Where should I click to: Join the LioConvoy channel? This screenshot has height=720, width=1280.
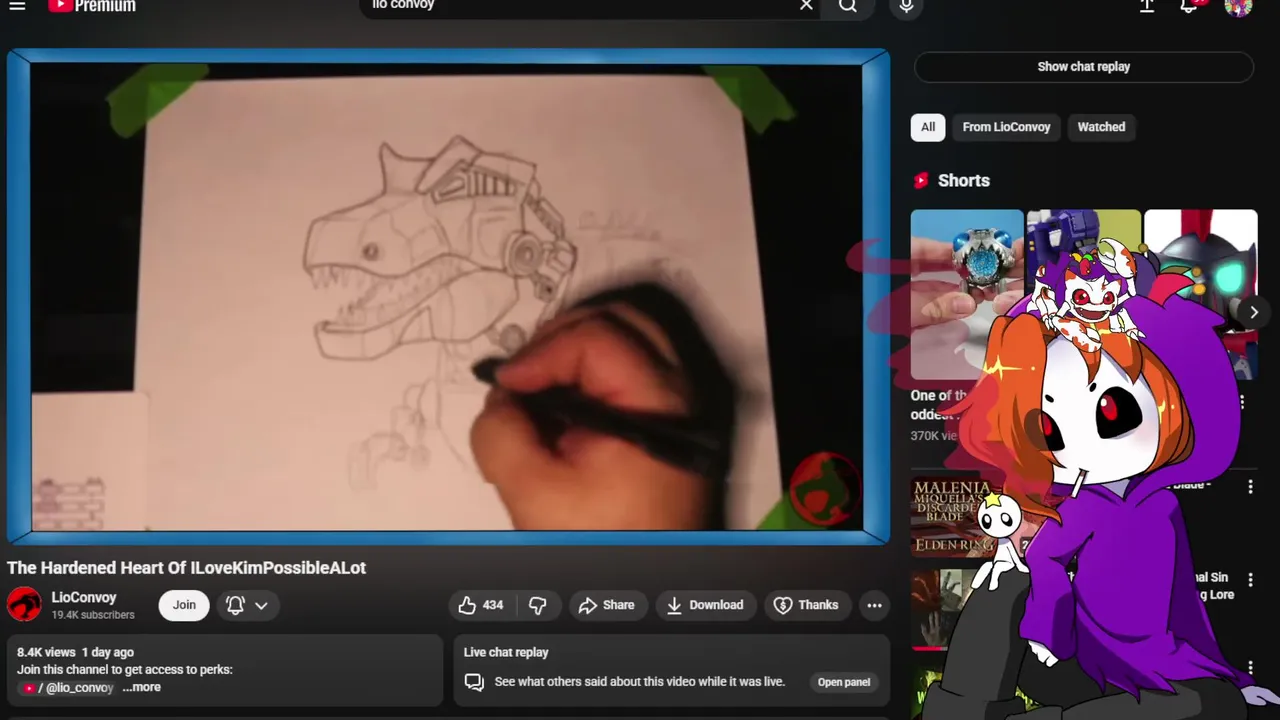[x=184, y=605]
